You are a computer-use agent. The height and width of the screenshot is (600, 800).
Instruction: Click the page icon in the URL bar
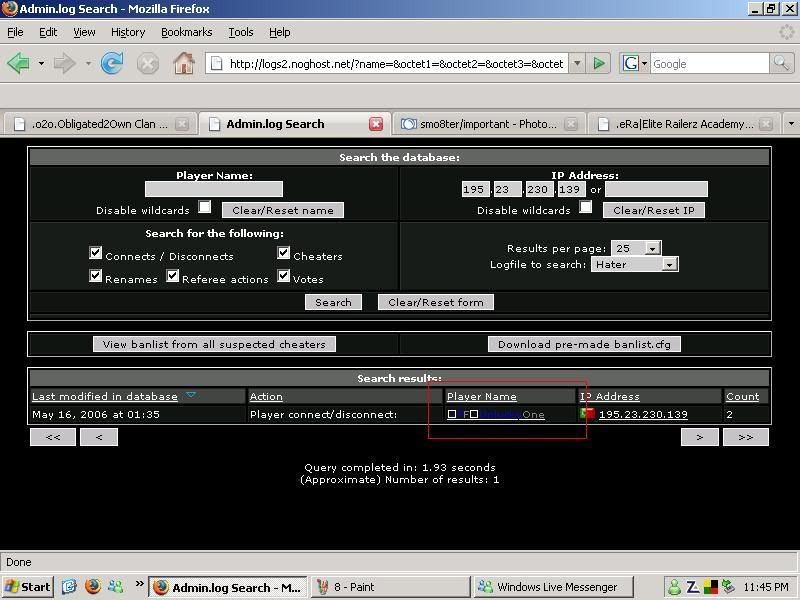coord(216,63)
